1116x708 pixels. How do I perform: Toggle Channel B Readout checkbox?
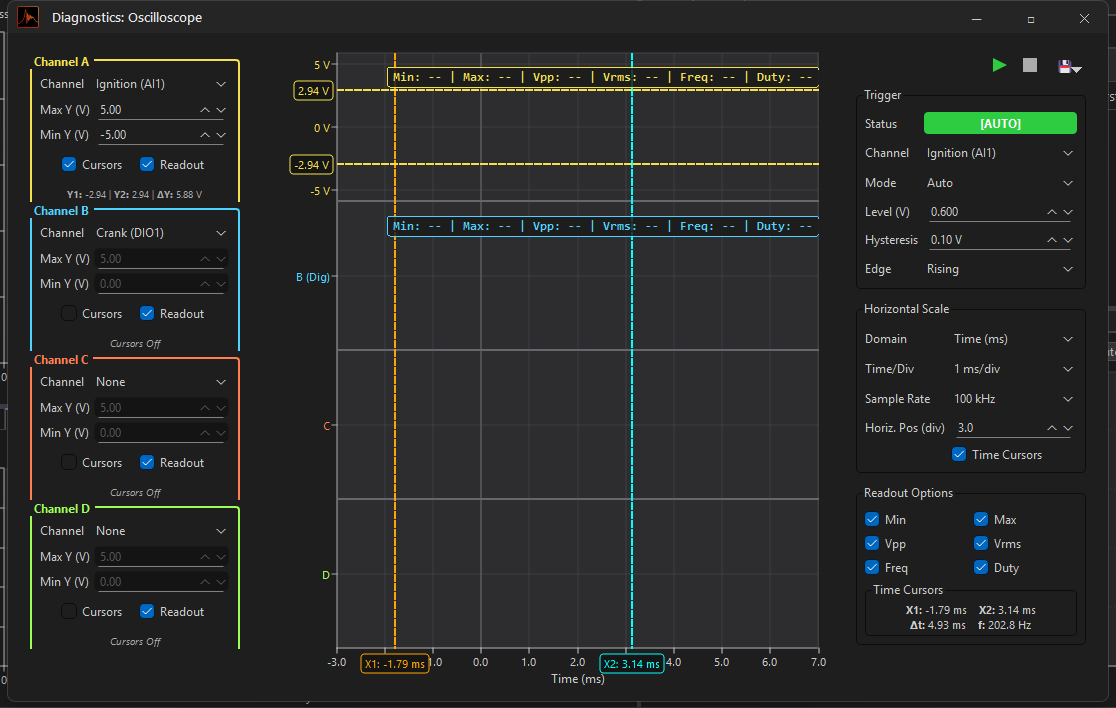(147, 313)
